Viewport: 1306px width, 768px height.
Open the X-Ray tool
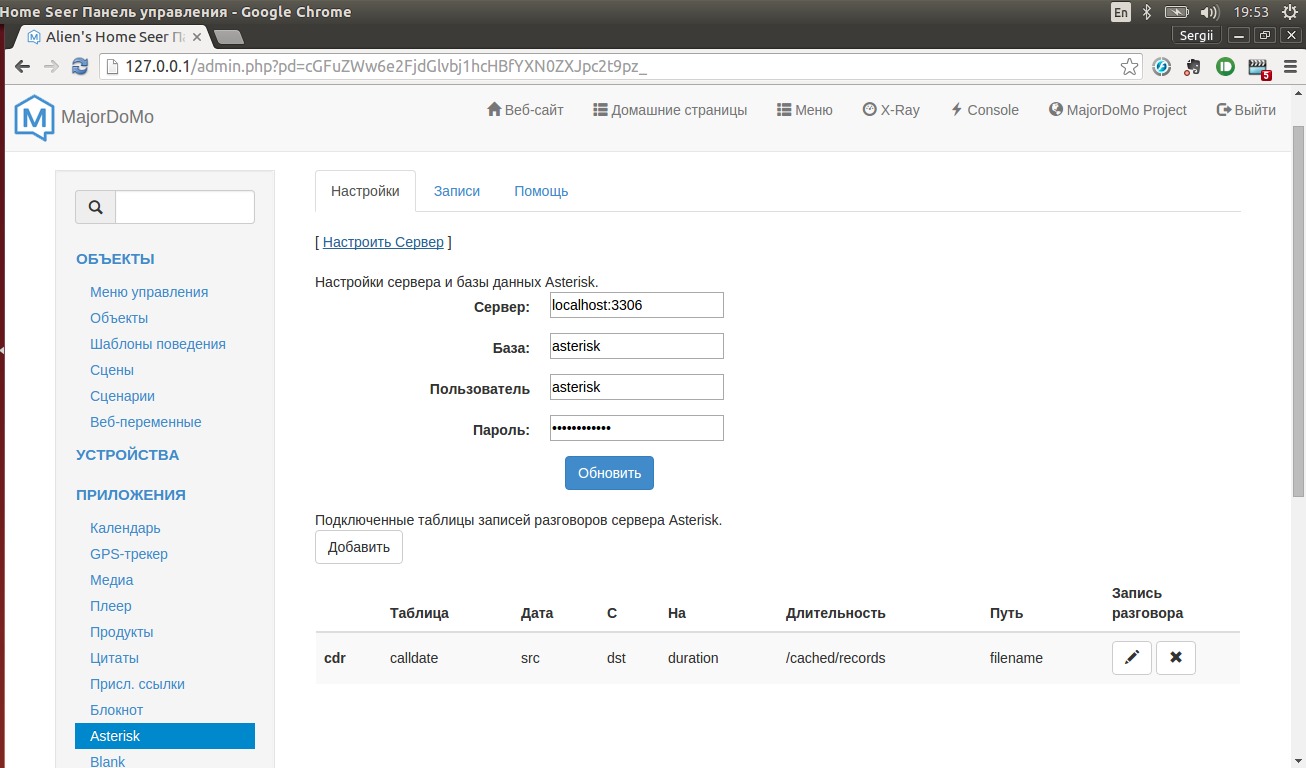coord(891,110)
